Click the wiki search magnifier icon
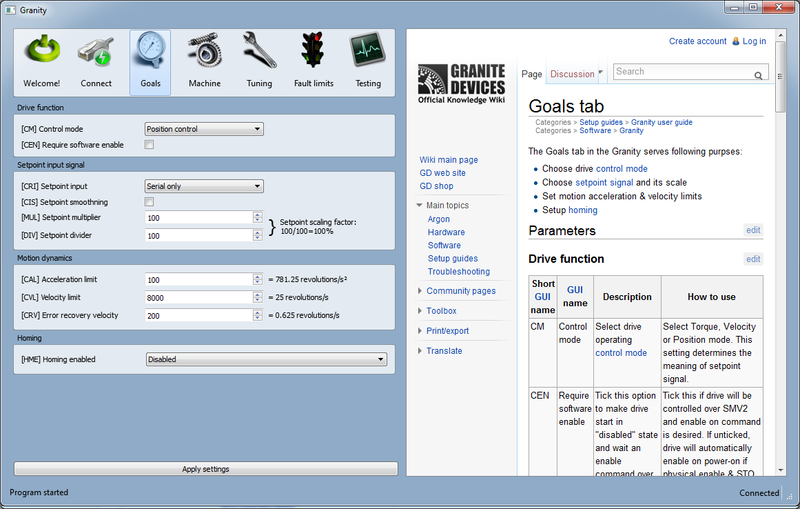Viewport: 800px width, 509px height. click(759, 74)
